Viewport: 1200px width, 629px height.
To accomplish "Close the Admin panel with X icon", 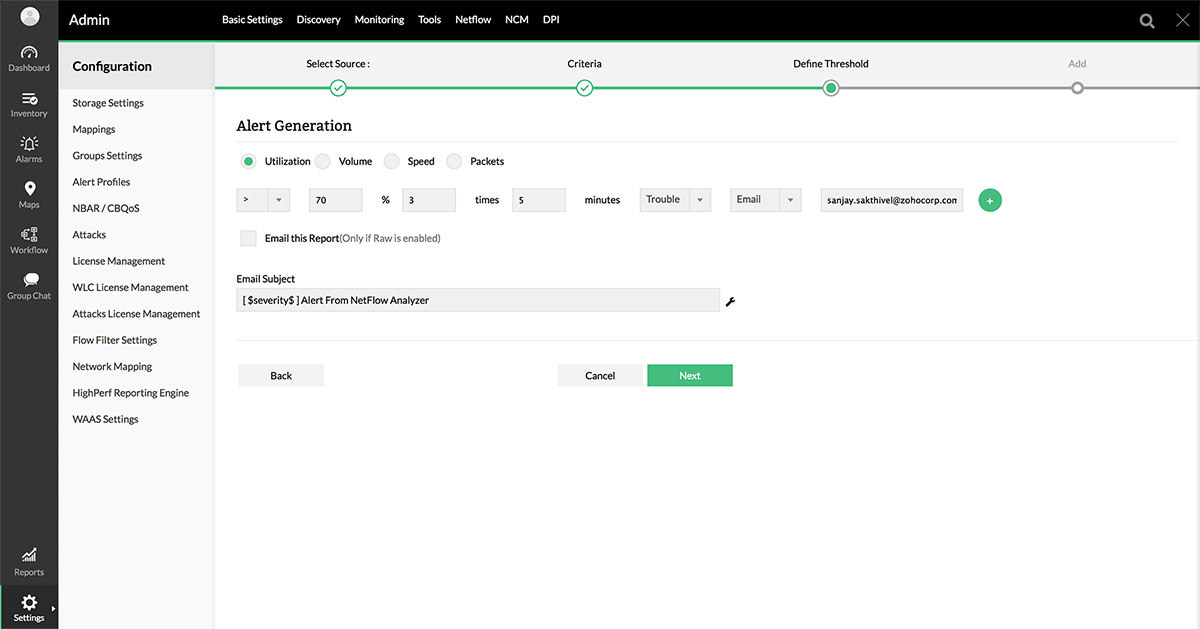I will (1182, 20).
